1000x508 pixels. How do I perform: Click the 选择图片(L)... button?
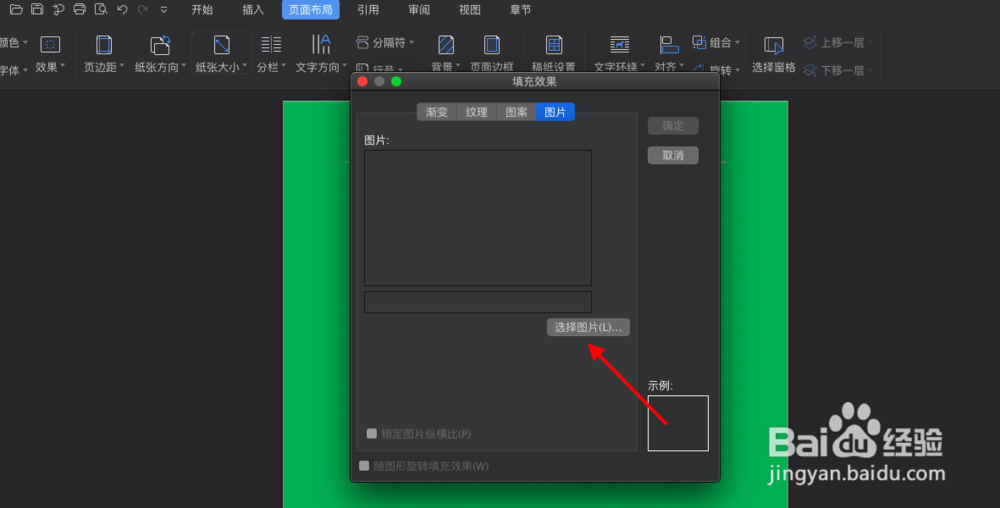pos(588,328)
